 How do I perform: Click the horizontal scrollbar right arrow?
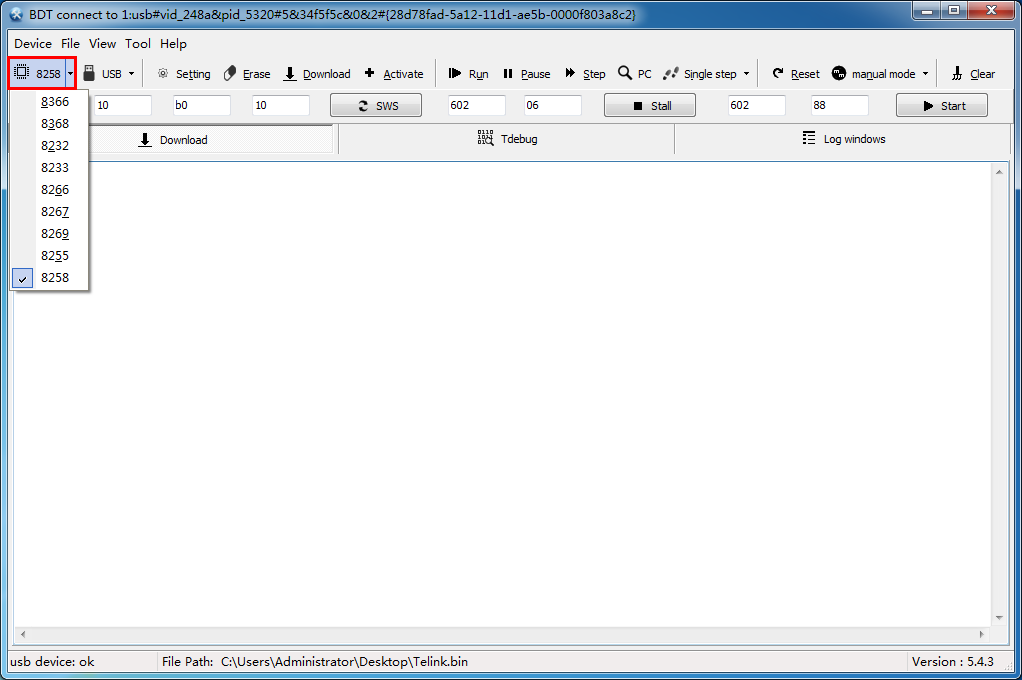point(982,634)
